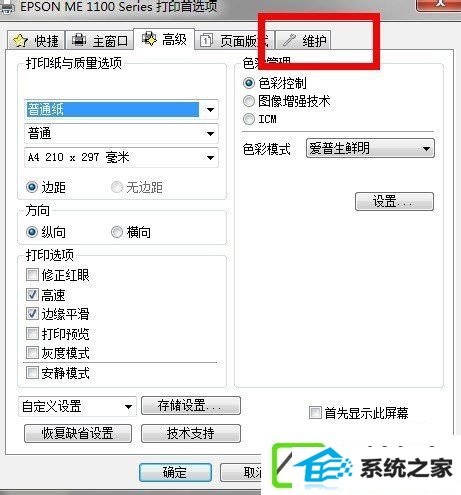Click the star icon on the 快捷 tab
This screenshot has height=495, width=461.
pyautogui.click(x=20, y=40)
